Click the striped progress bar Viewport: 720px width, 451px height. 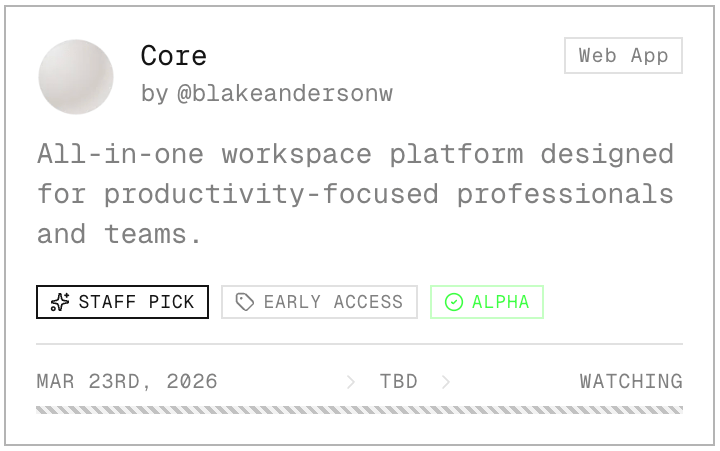click(x=360, y=409)
